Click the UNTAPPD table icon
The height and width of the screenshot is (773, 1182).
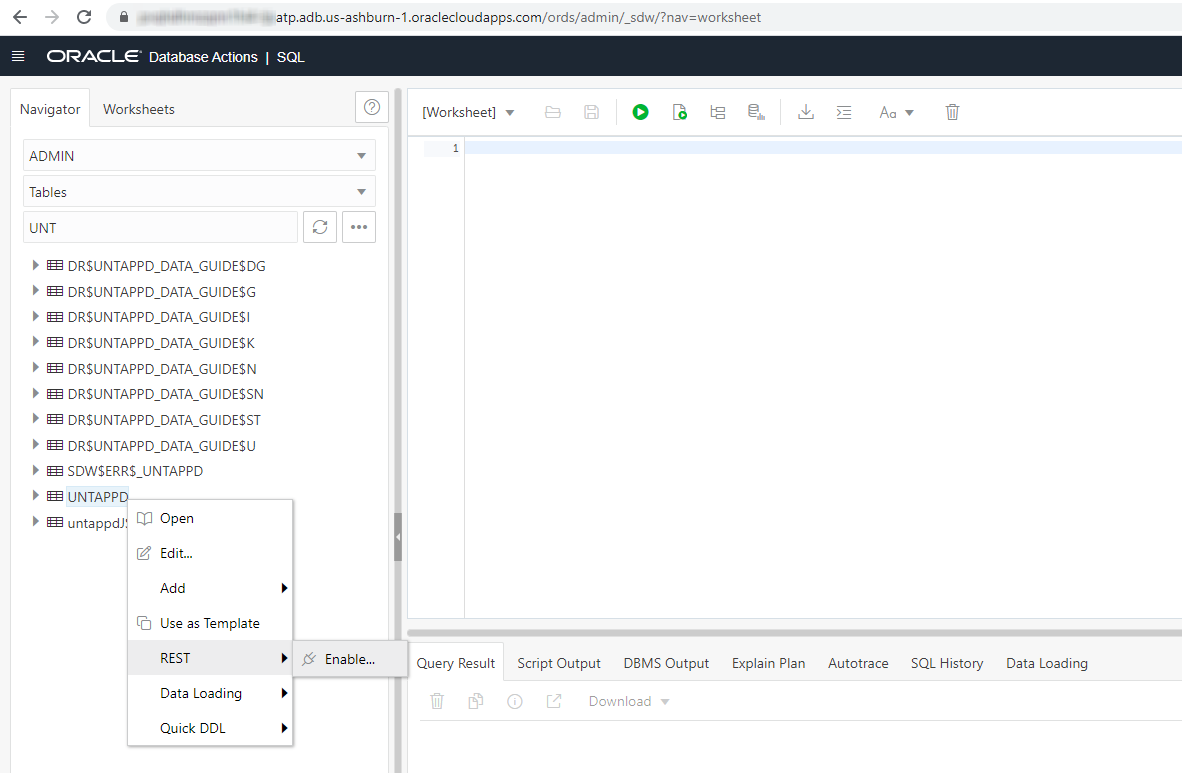pos(55,496)
